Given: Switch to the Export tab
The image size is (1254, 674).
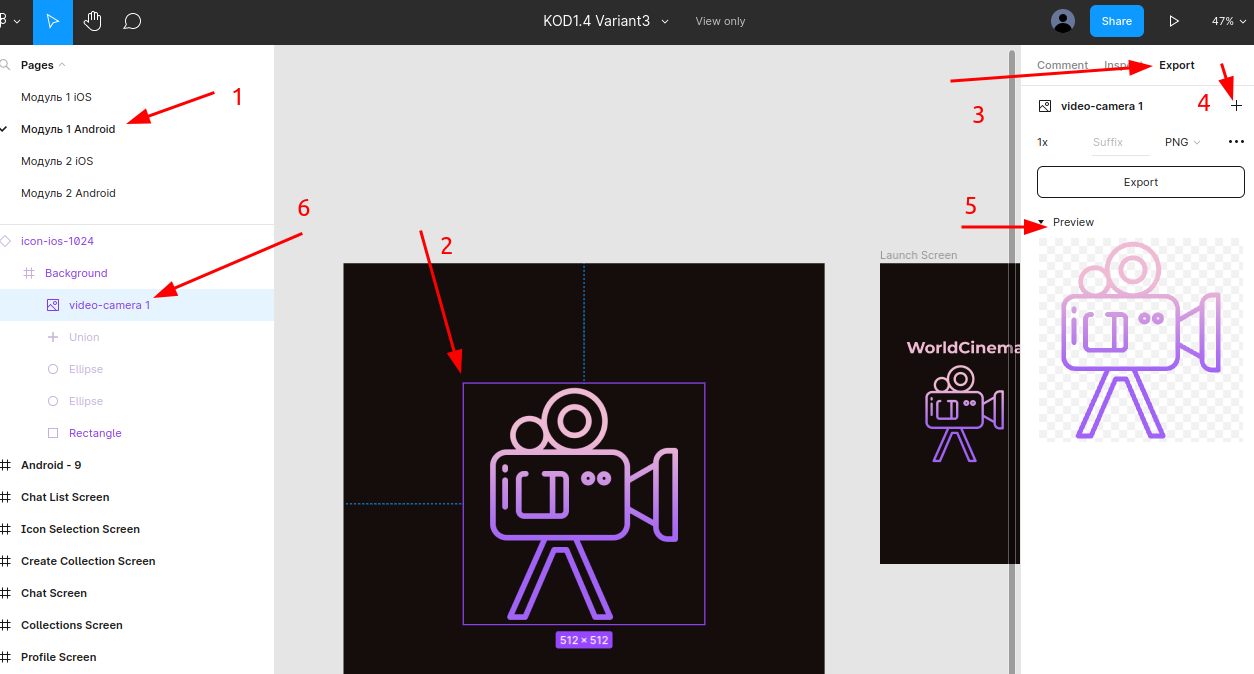Looking at the screenshot, I should coord(1176,65).
